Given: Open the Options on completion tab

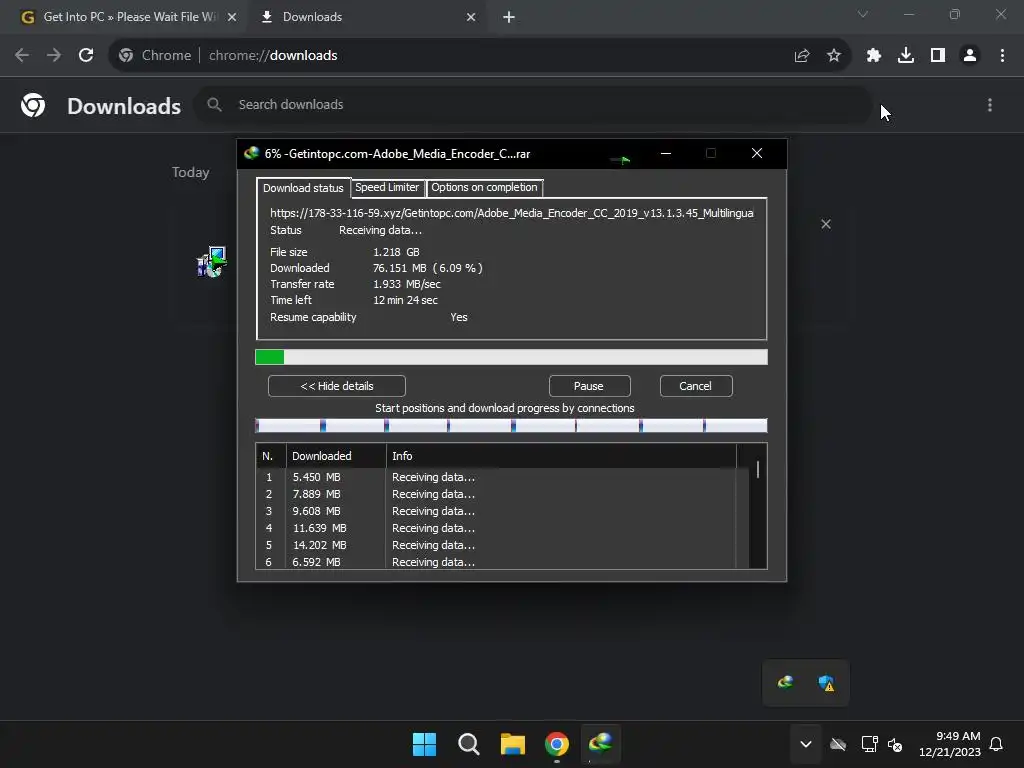Looking at the screenshot, I should pos(485,187).
